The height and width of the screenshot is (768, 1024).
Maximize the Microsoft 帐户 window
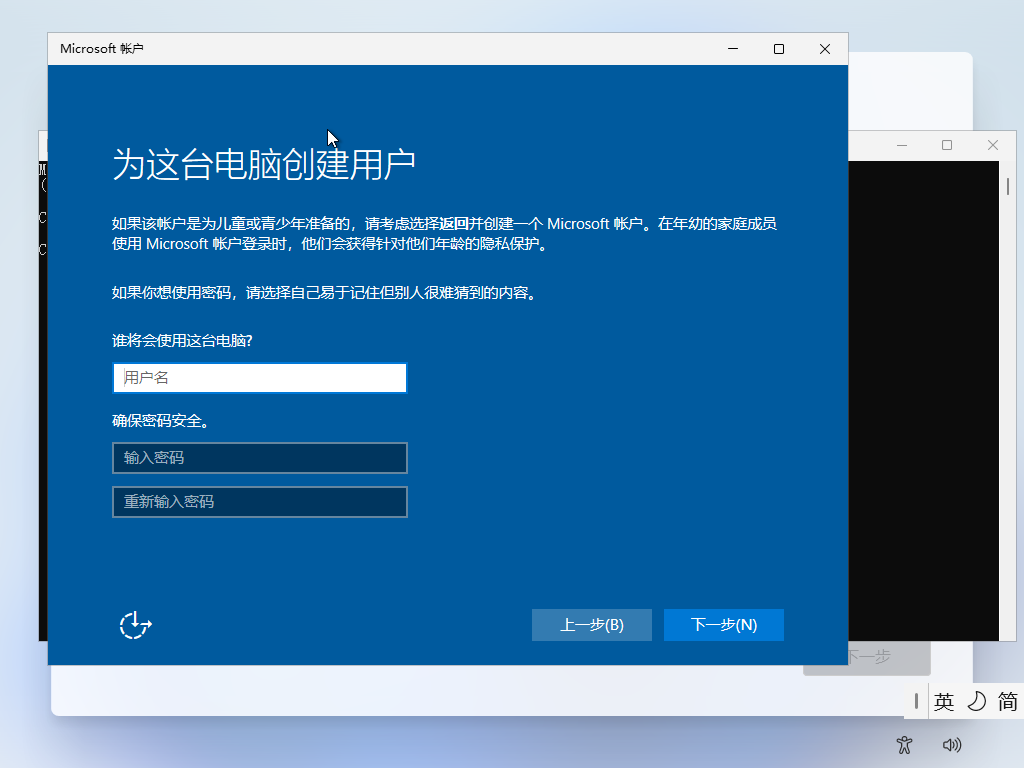click(778, 49)
